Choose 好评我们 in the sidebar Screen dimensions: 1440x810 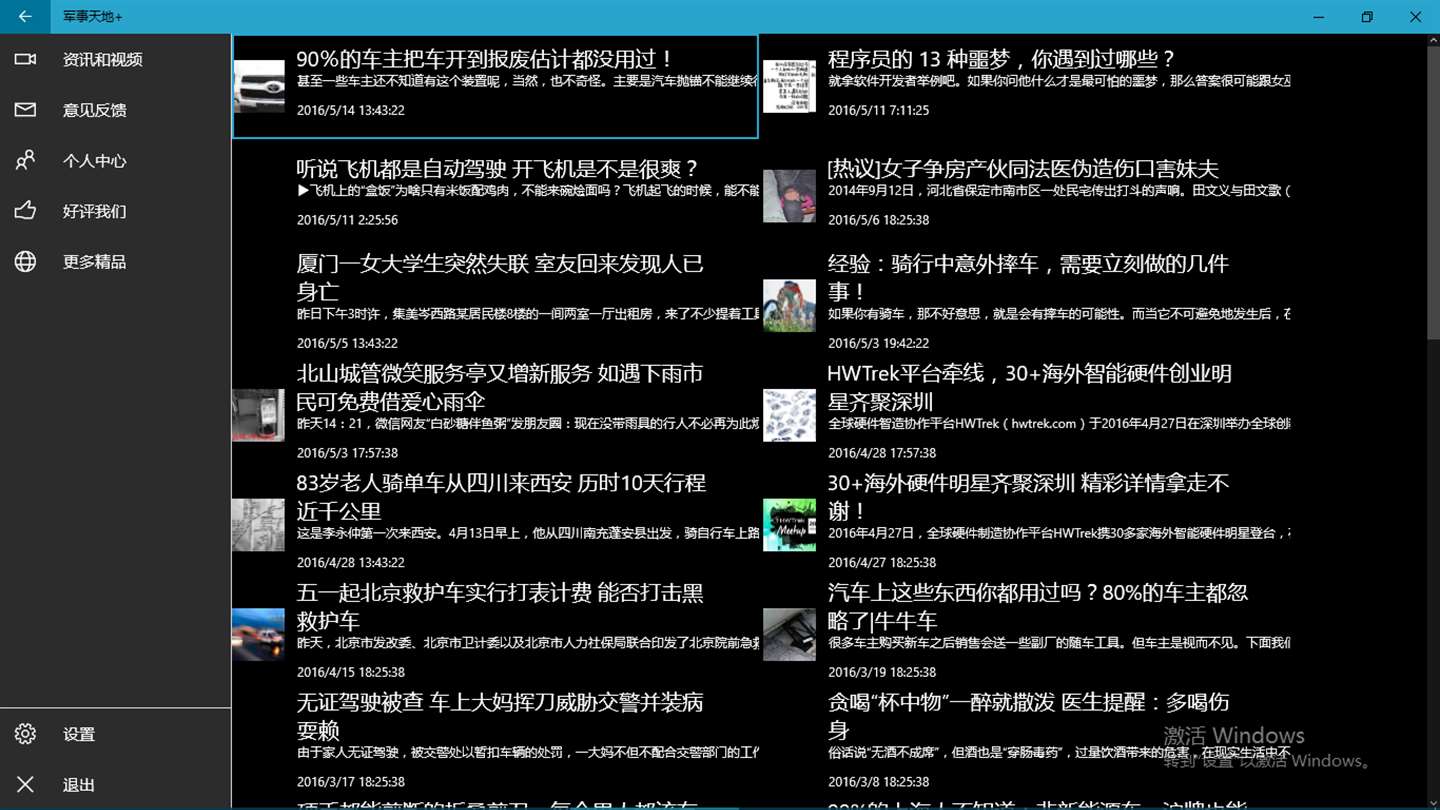[x=115, y=211]
